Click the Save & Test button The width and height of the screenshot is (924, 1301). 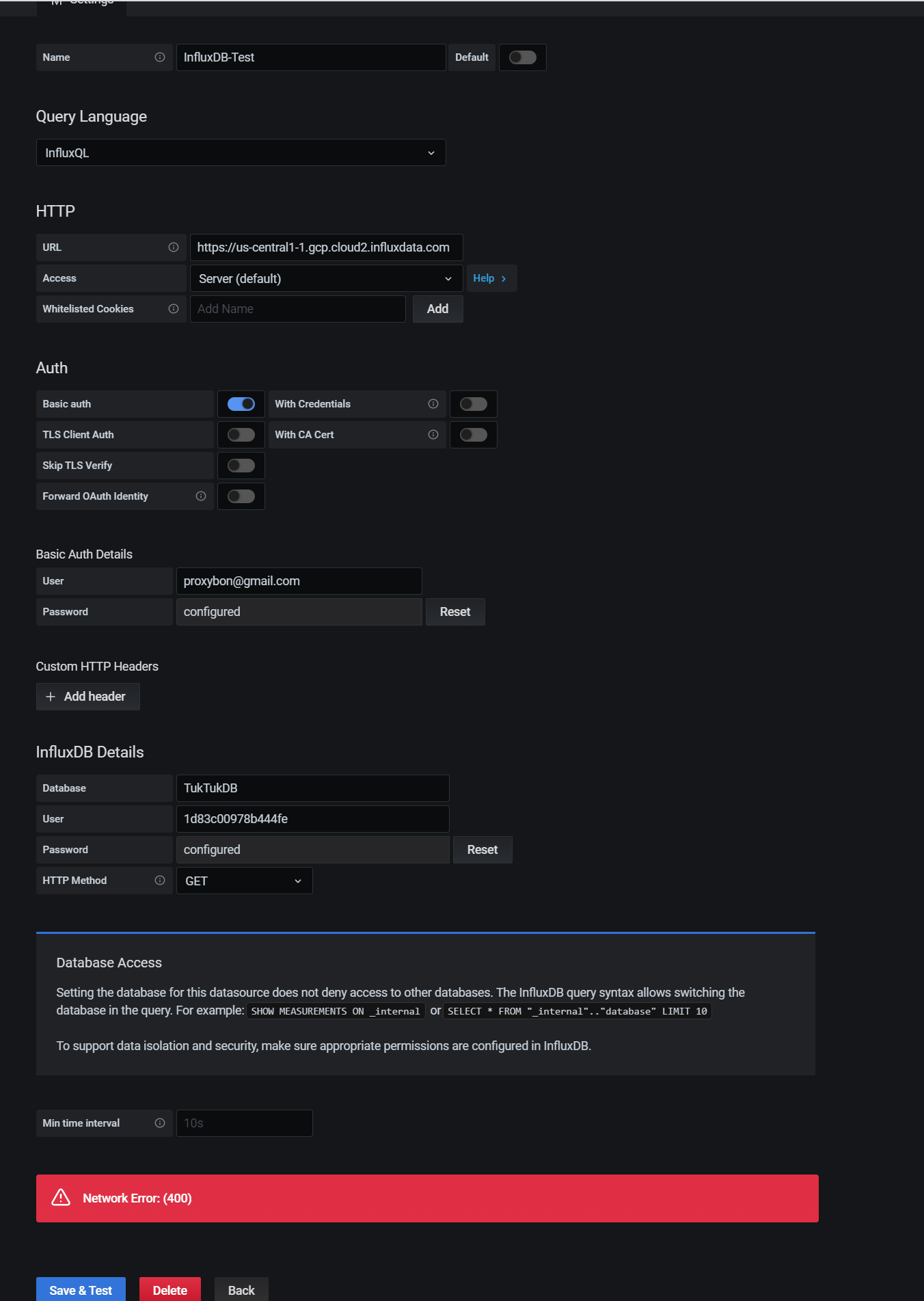81,1290
